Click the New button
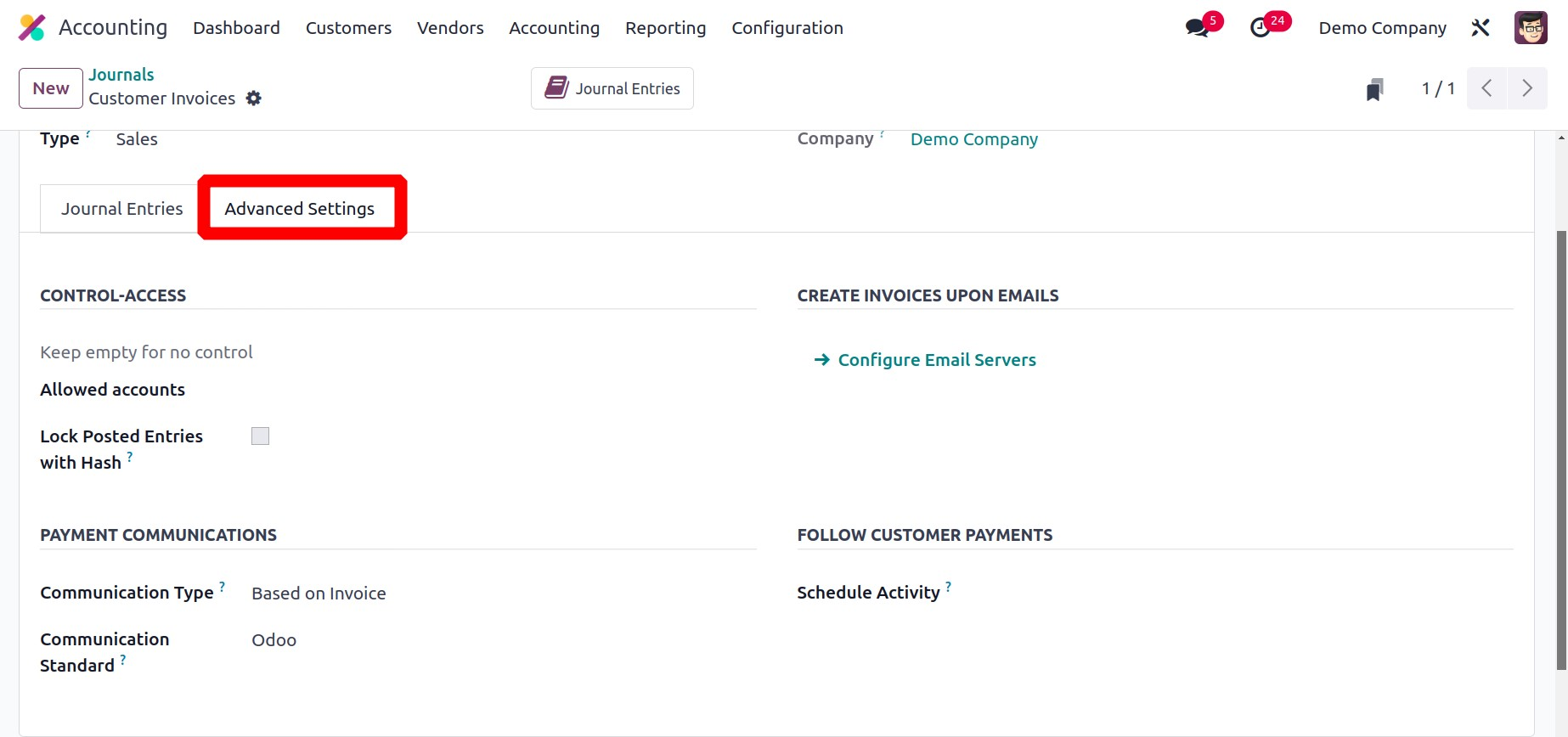This screenshot has height=737, width=1568. 51,88
